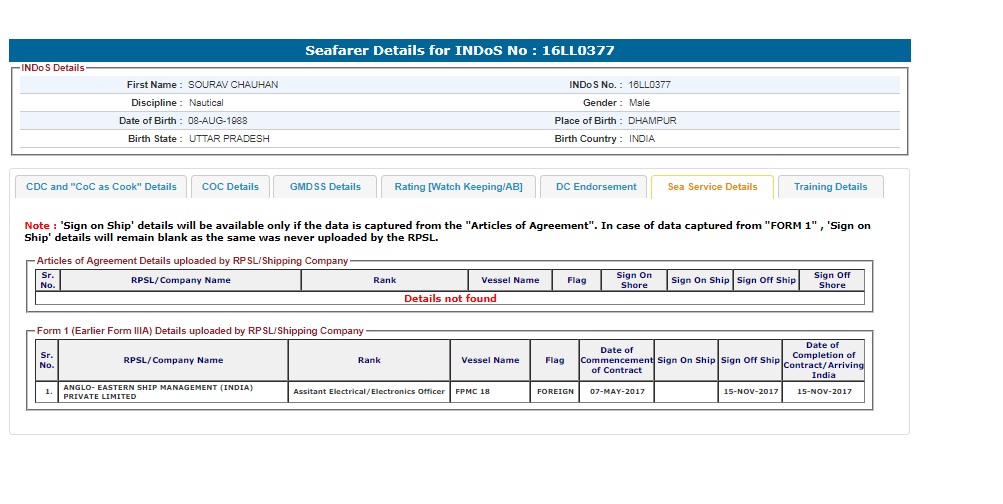
Task: Open the CDC and "CoC as Cook" Details tab
Action: pyautogui.click(x=101, y=187)
